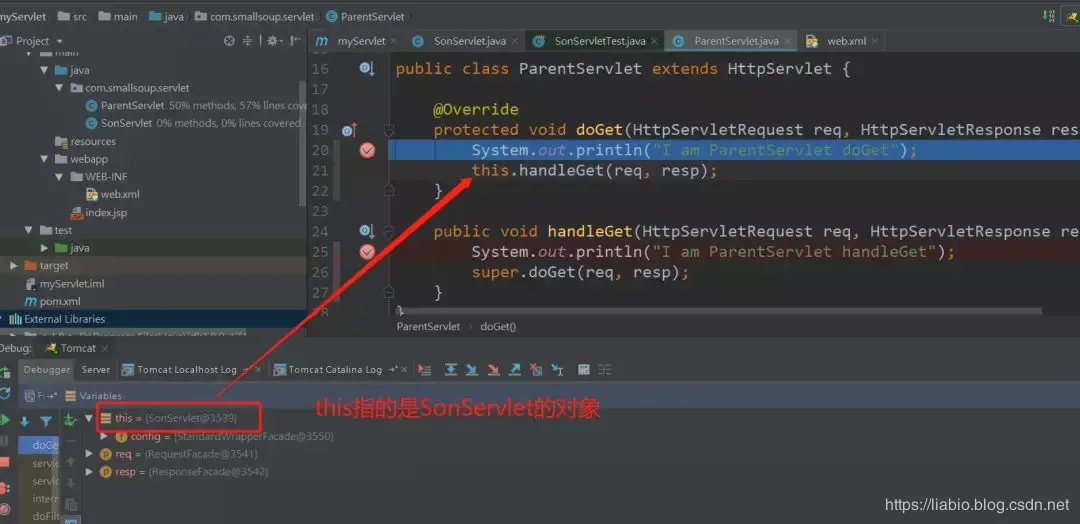The image size is (1080, 524).
Task: Close the ParentServlet.java tab
Action: [789, 41]
